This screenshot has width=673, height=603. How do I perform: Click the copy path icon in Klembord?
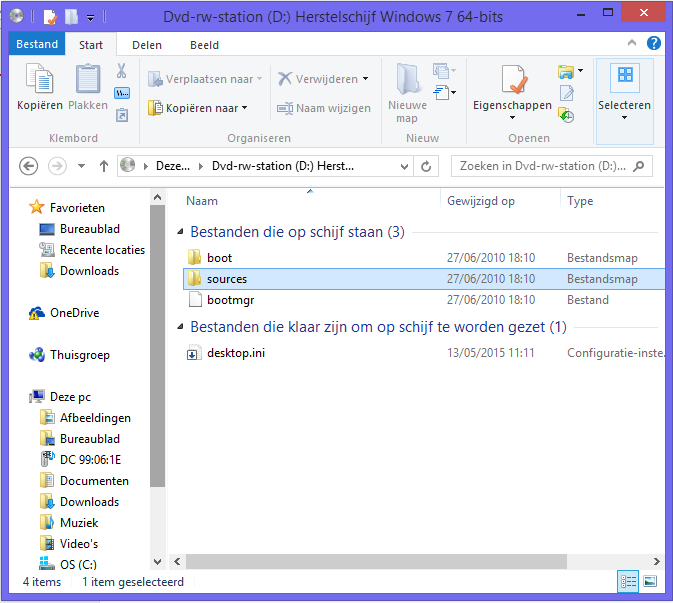(122, 93)
